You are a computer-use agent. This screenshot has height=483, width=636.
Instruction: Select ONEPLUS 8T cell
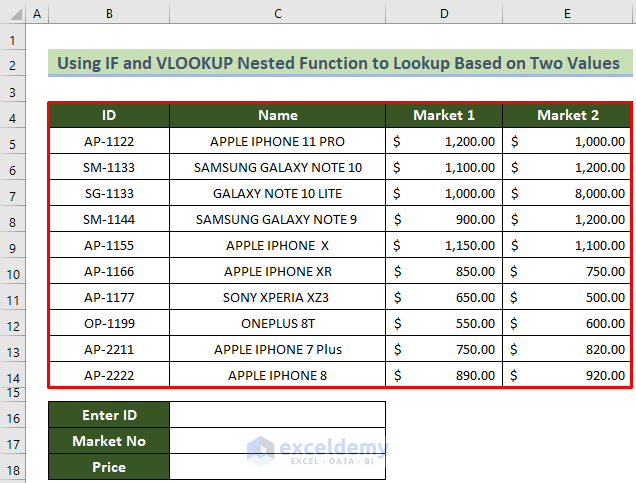pos(277,323)
